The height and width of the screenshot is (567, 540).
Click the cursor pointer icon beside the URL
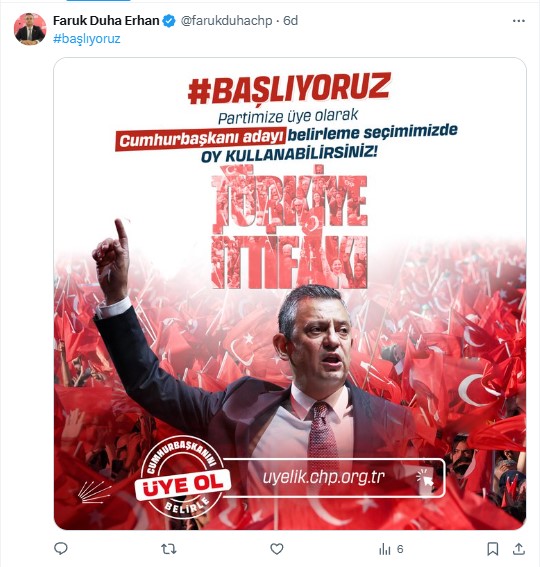coord(425,478)
